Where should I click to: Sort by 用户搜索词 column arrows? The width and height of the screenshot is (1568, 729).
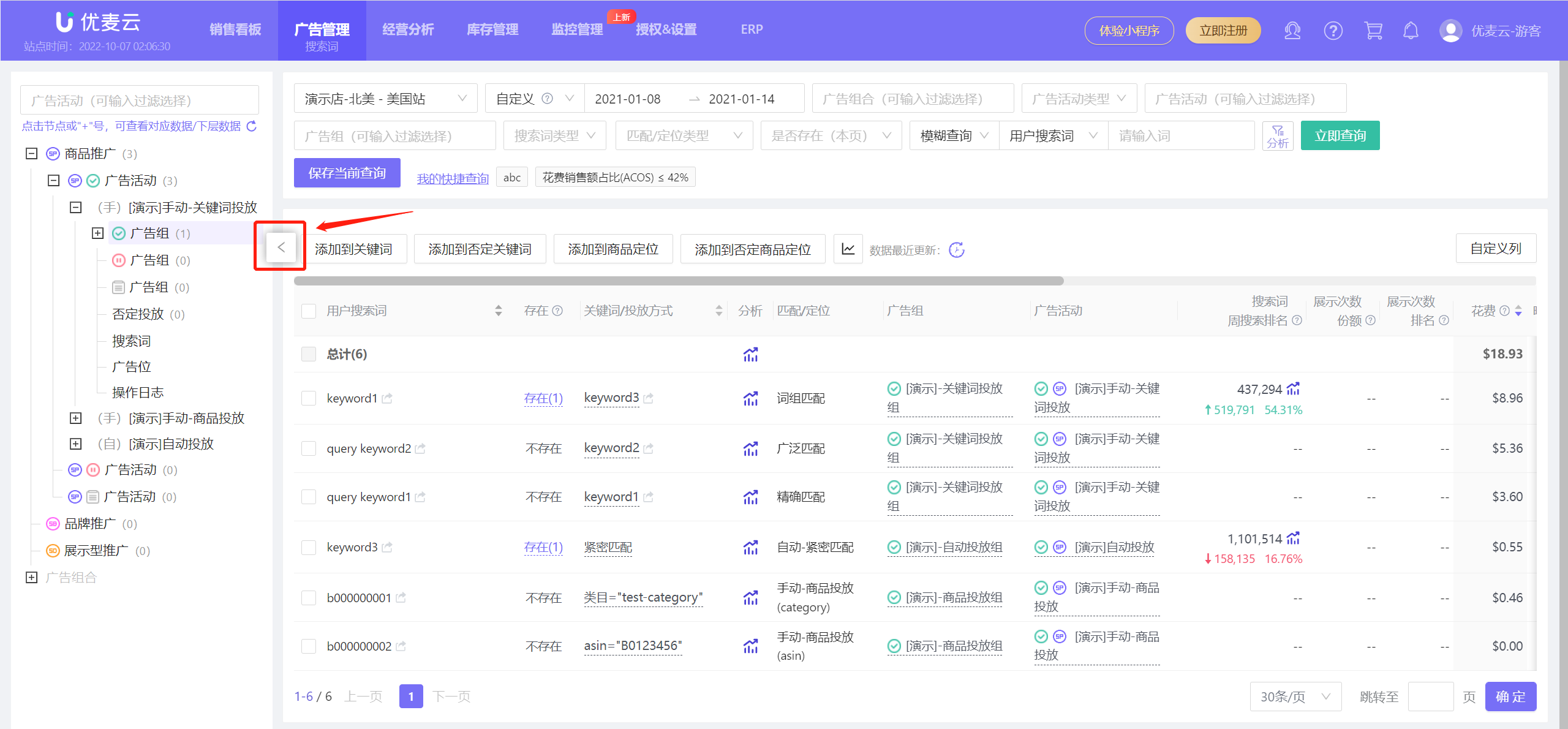pyautogui.click(x=499, y=311)
